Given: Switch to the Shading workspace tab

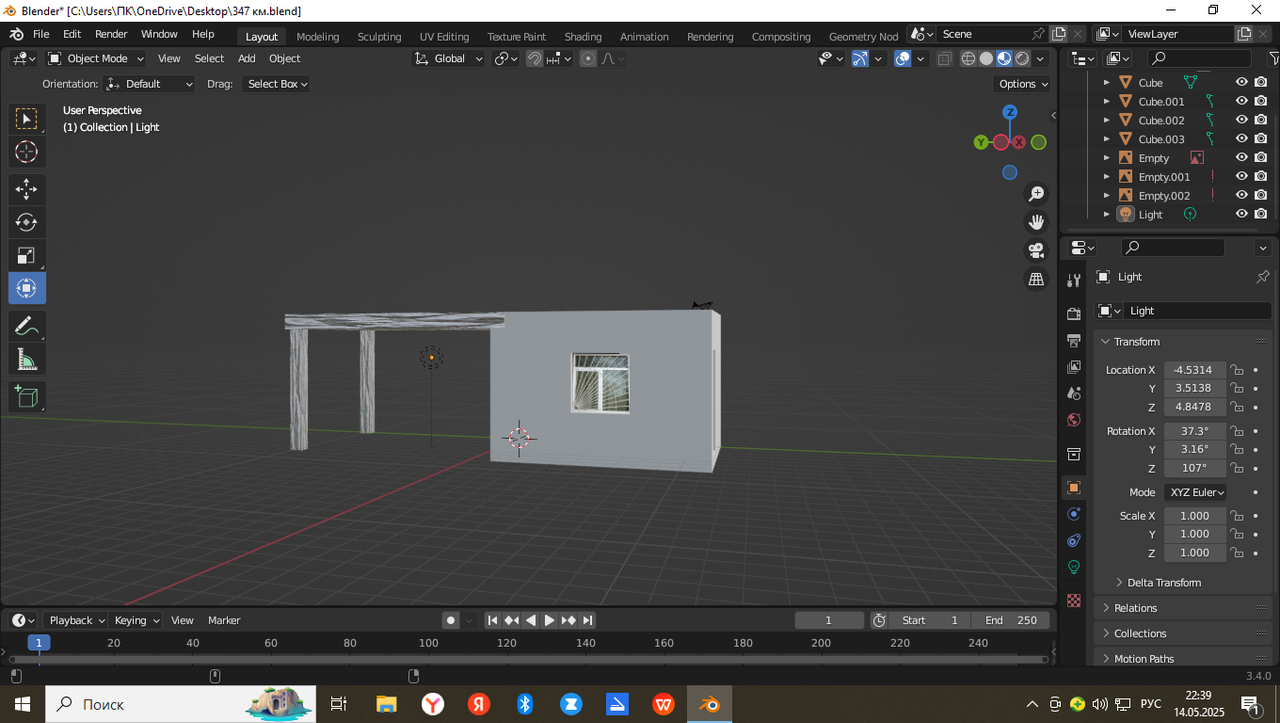Looking at the screenshot, I should pyautogui.click(x=582, y=36).
